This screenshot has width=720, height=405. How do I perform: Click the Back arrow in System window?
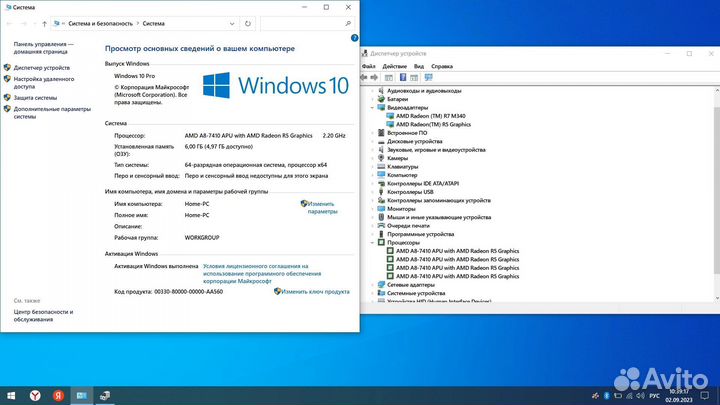point(10,24)
